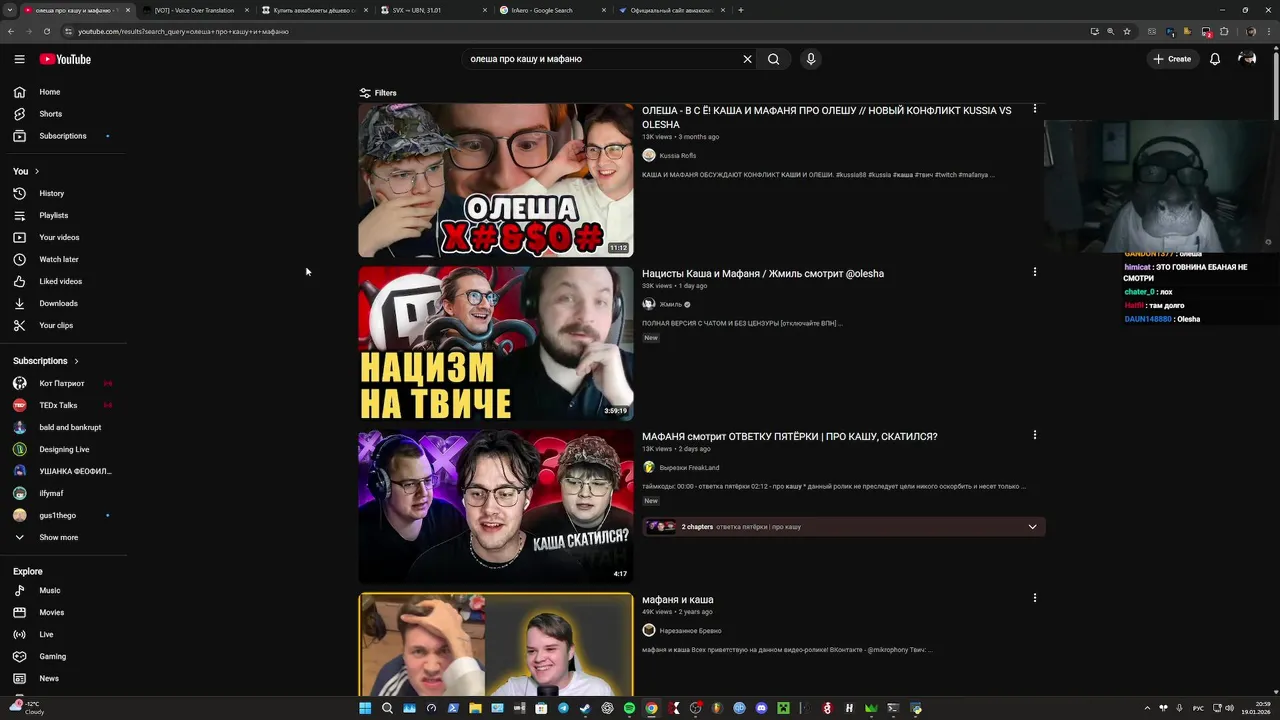The width and height of the screenshot is (1280, 720).
Task: Open the bald and bankrupt channel
Action: (63, 427)
